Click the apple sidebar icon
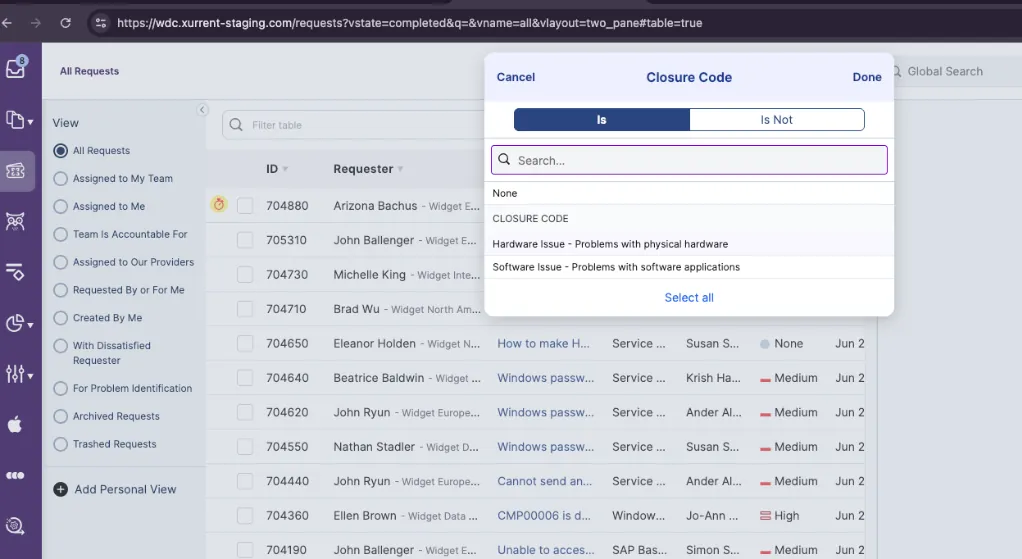This screenshot has height=559, width=1022. [x=15, y=425]
